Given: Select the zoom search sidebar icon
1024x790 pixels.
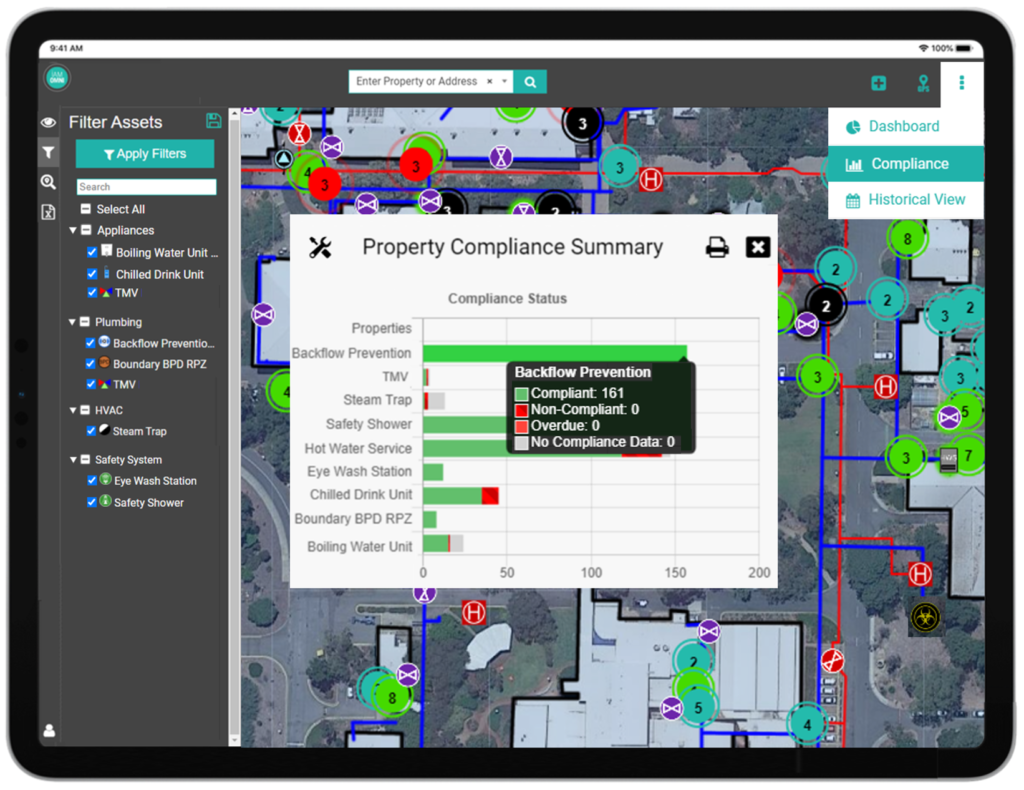Looking at the screenshot, I should [48, 182].
